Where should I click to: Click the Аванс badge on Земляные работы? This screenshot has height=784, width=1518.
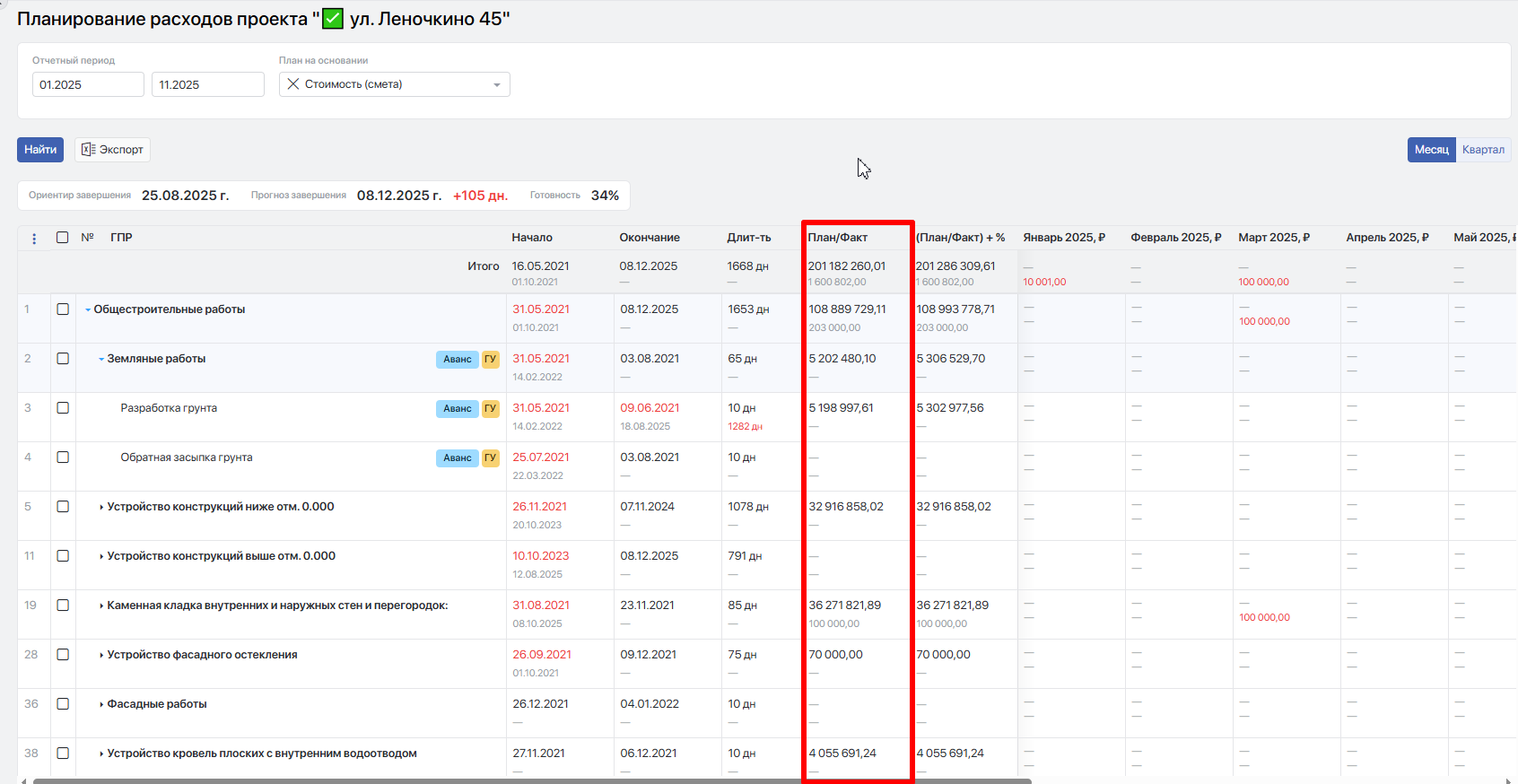pos(457,360)
